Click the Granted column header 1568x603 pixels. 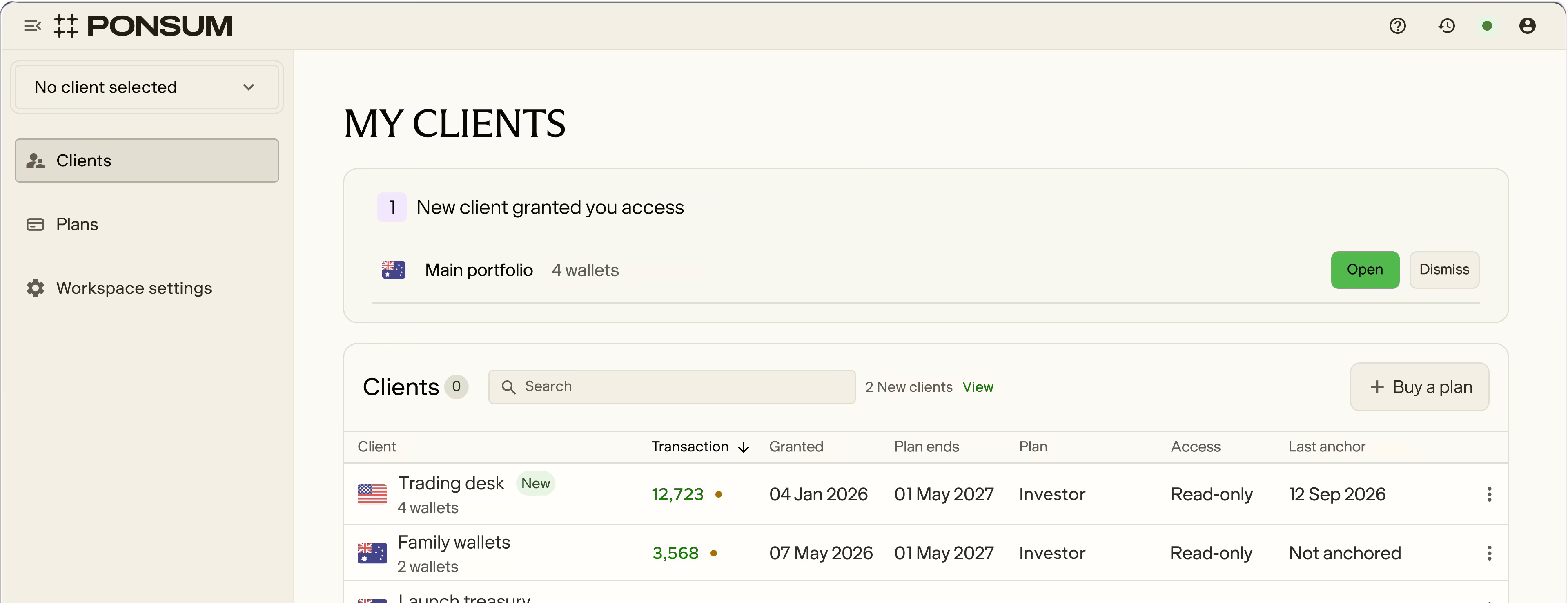click(x=796, y=447)
